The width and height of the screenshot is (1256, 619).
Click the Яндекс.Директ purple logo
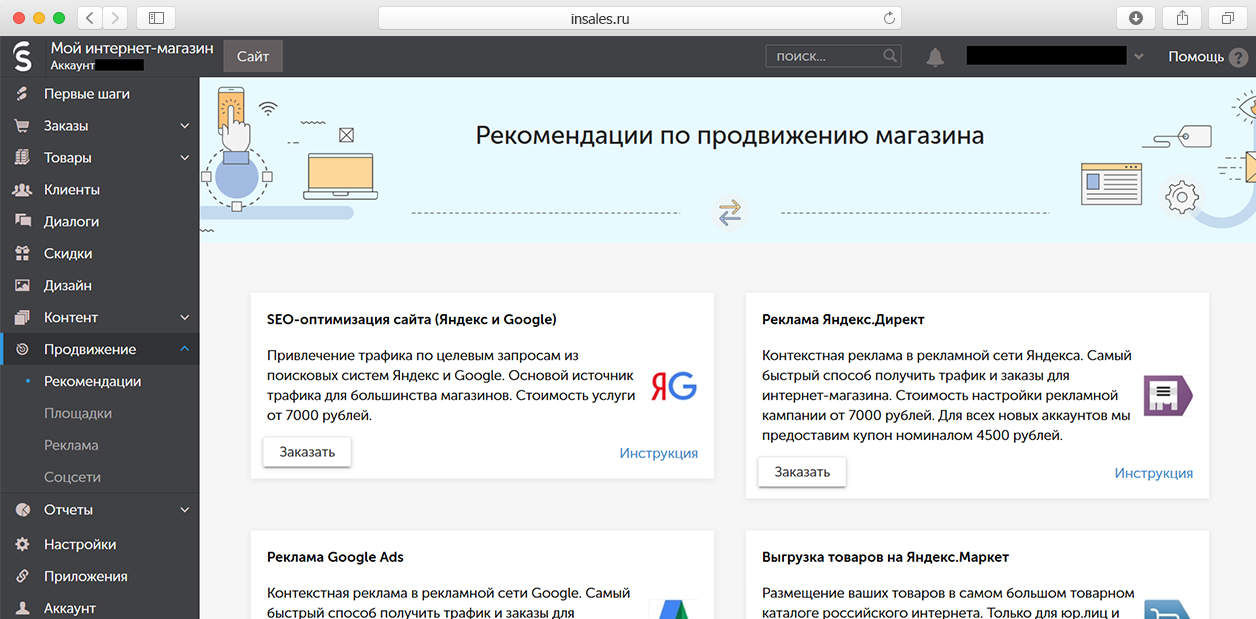pos(1168,396)
